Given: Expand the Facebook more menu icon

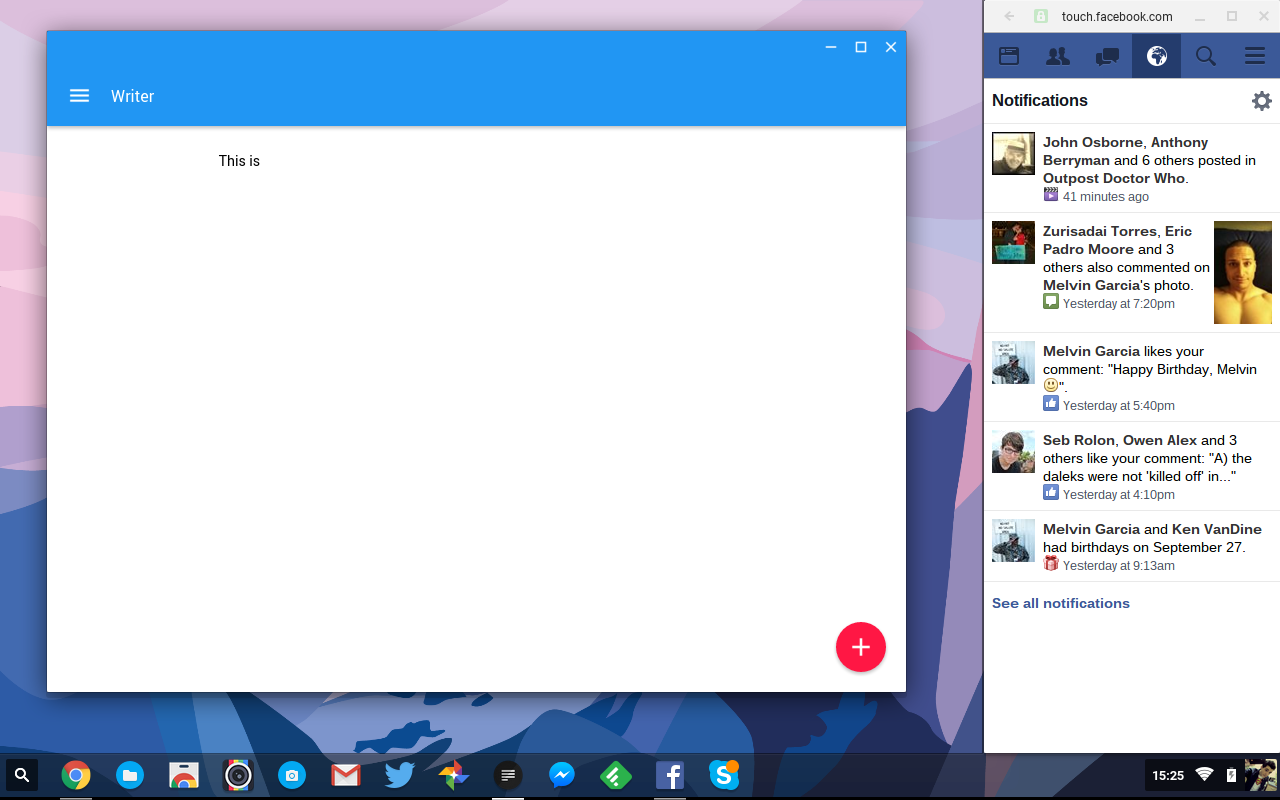Looking at the screenshot, I should click(x=1255, y=56).
